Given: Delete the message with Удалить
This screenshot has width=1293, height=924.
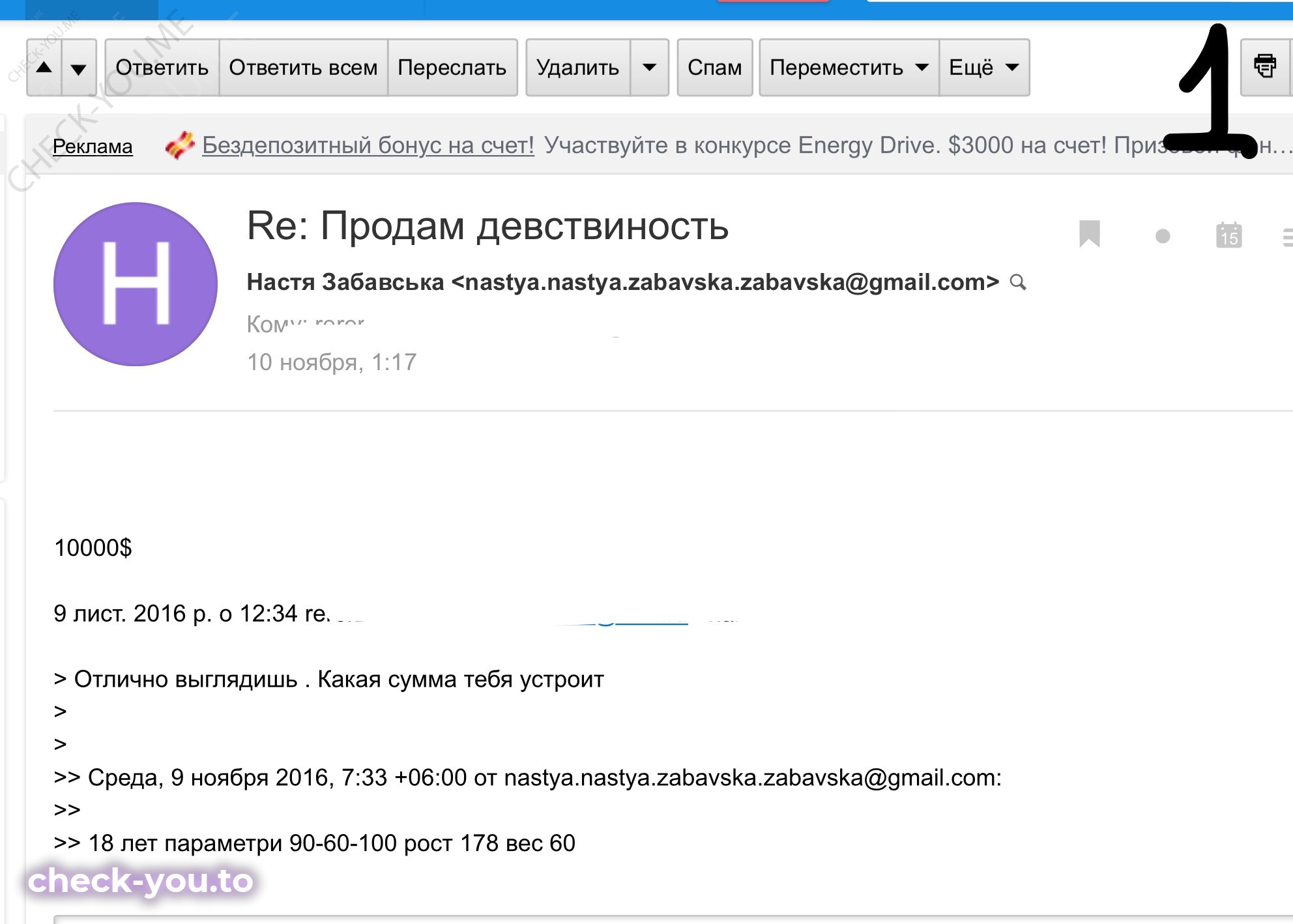Looking at the screenshot, I should tap(578, 68).
